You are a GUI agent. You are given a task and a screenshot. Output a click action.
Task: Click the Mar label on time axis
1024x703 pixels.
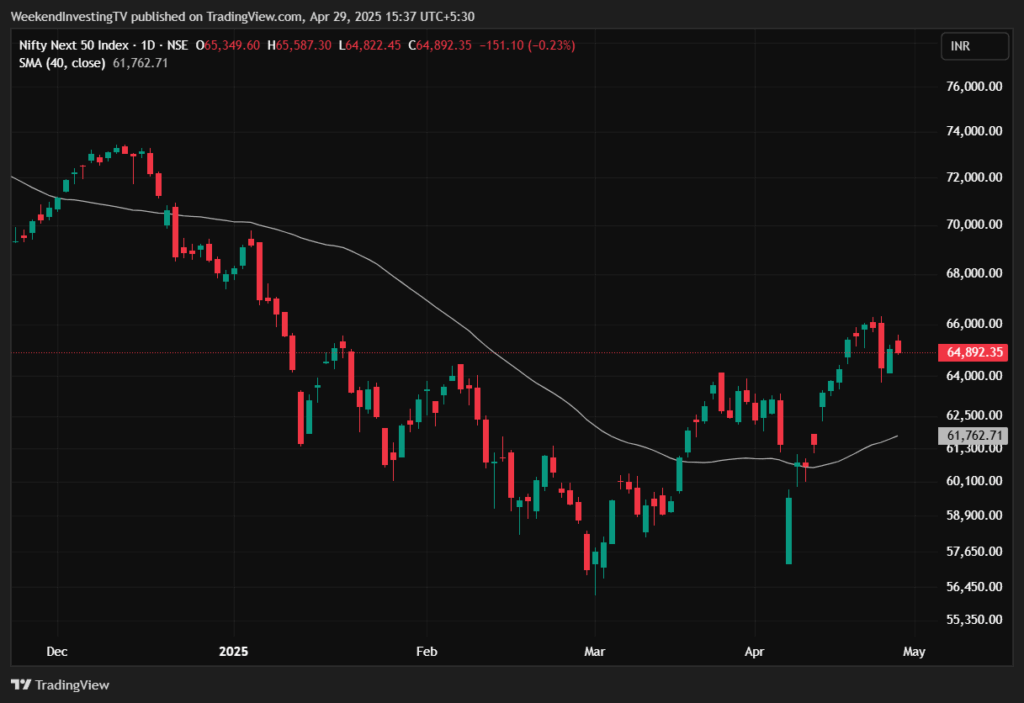[x=594, y=651]
